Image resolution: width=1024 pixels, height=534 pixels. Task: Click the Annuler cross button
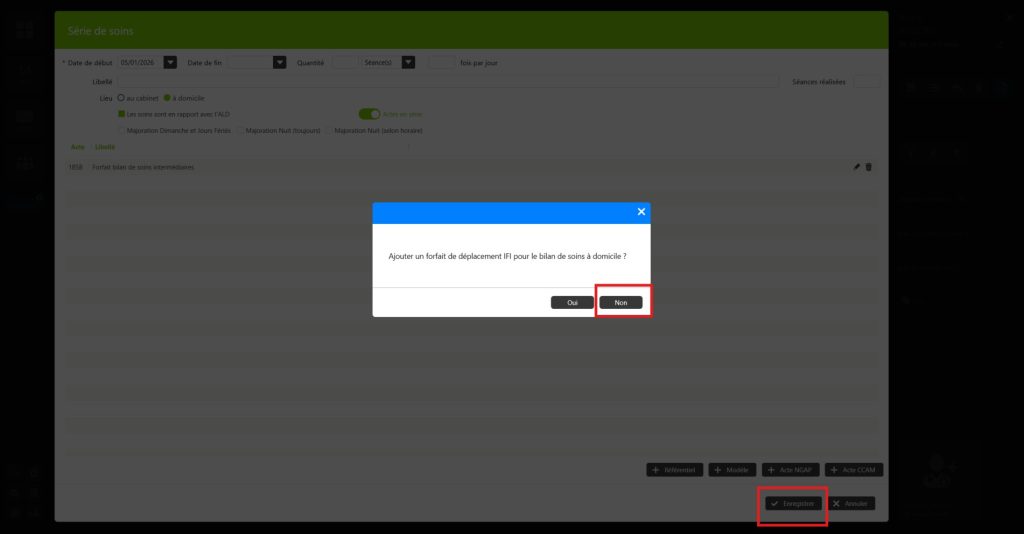850,503
